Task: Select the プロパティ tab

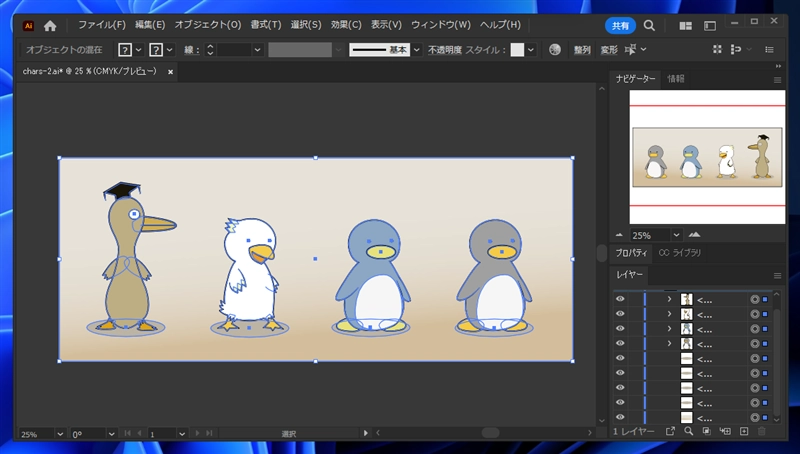Action: [631, 253]
